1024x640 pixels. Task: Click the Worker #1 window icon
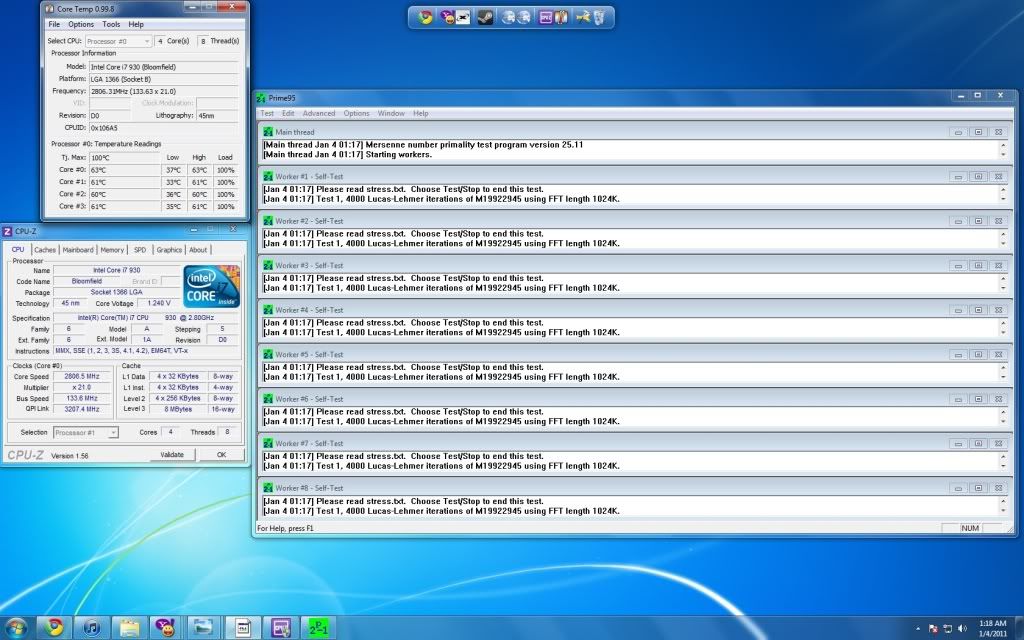(x=268, y=176)
